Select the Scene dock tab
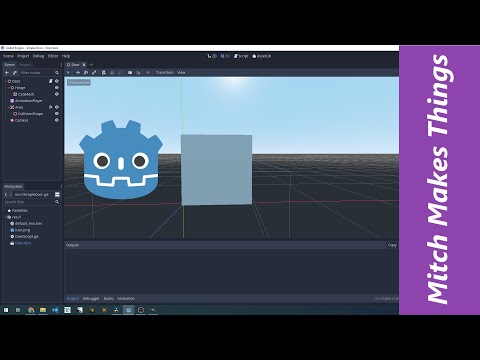This screenshot has width=480, height=360. click(x=9, y=65)
